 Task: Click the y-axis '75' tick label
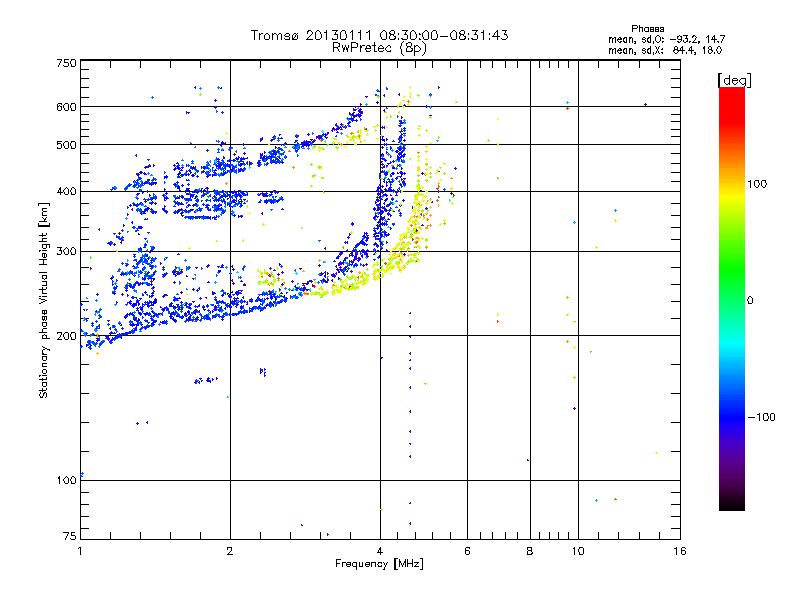pos(70,536)
